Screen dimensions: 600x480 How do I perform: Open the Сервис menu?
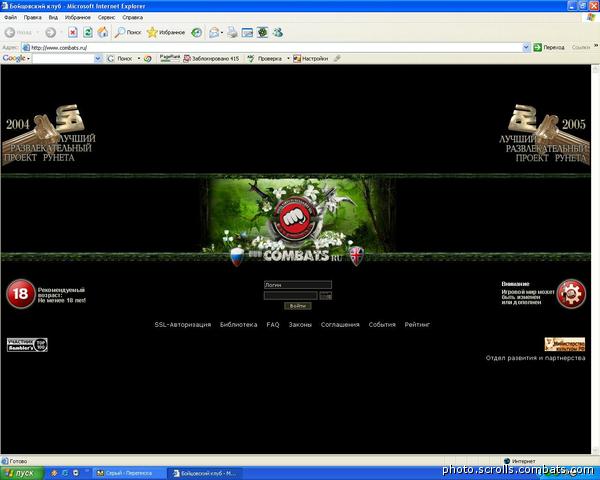tap(106, 18)
